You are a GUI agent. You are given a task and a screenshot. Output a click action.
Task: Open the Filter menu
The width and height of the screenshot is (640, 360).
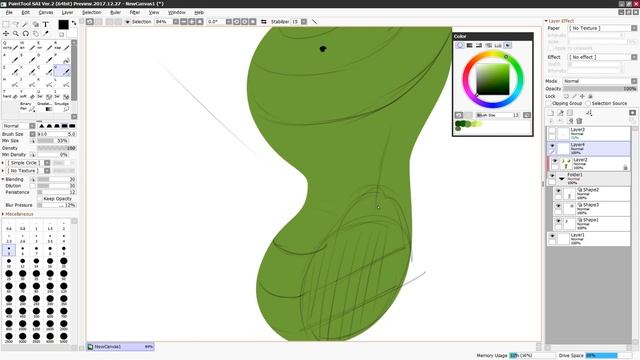click(x=135, y=13)
